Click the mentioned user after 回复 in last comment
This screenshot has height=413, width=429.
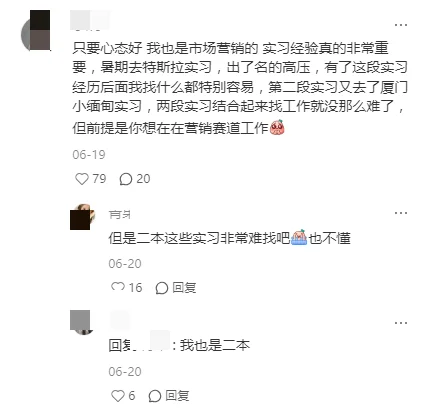click(152, 345)
